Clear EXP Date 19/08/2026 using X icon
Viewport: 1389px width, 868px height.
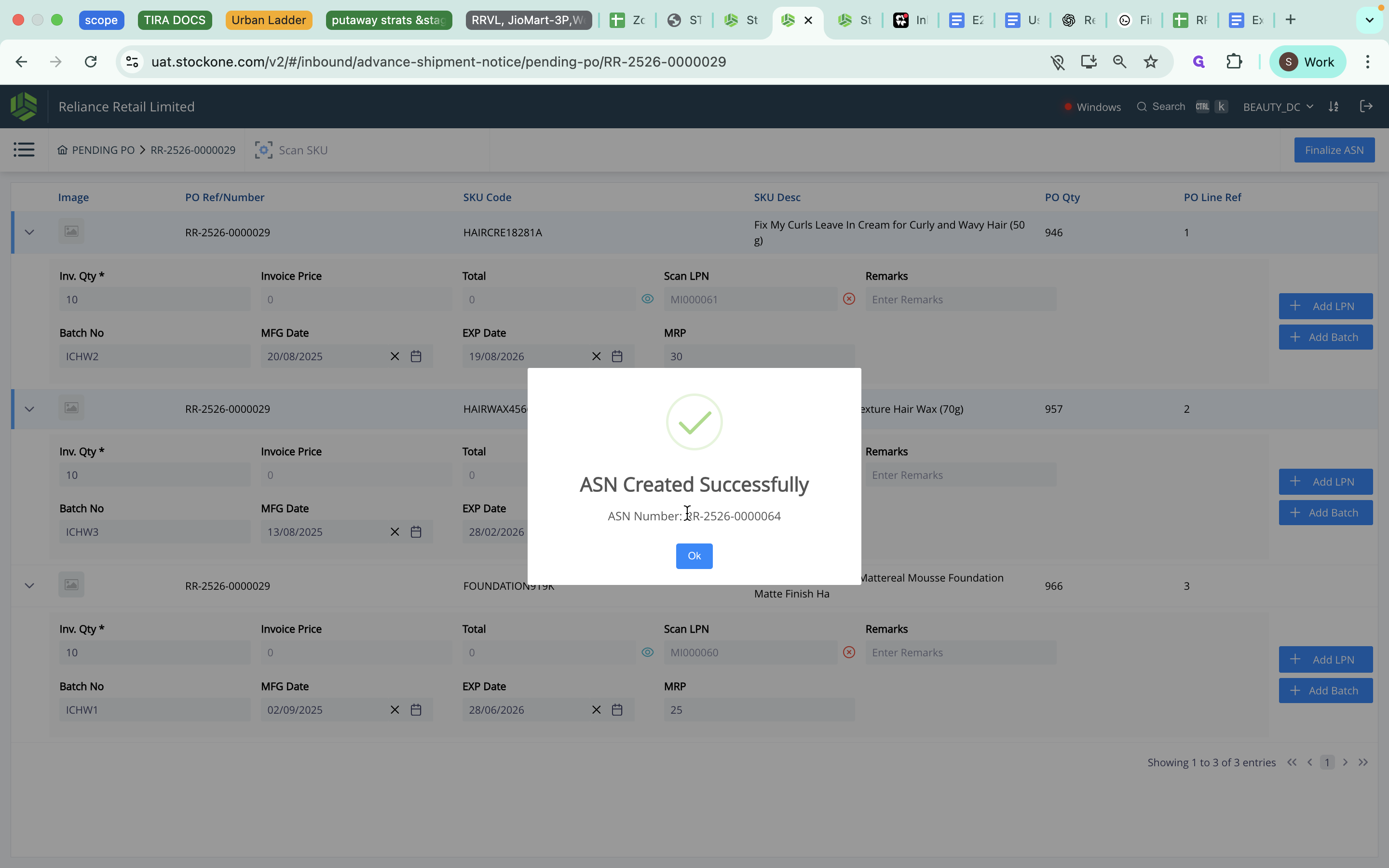595,356
